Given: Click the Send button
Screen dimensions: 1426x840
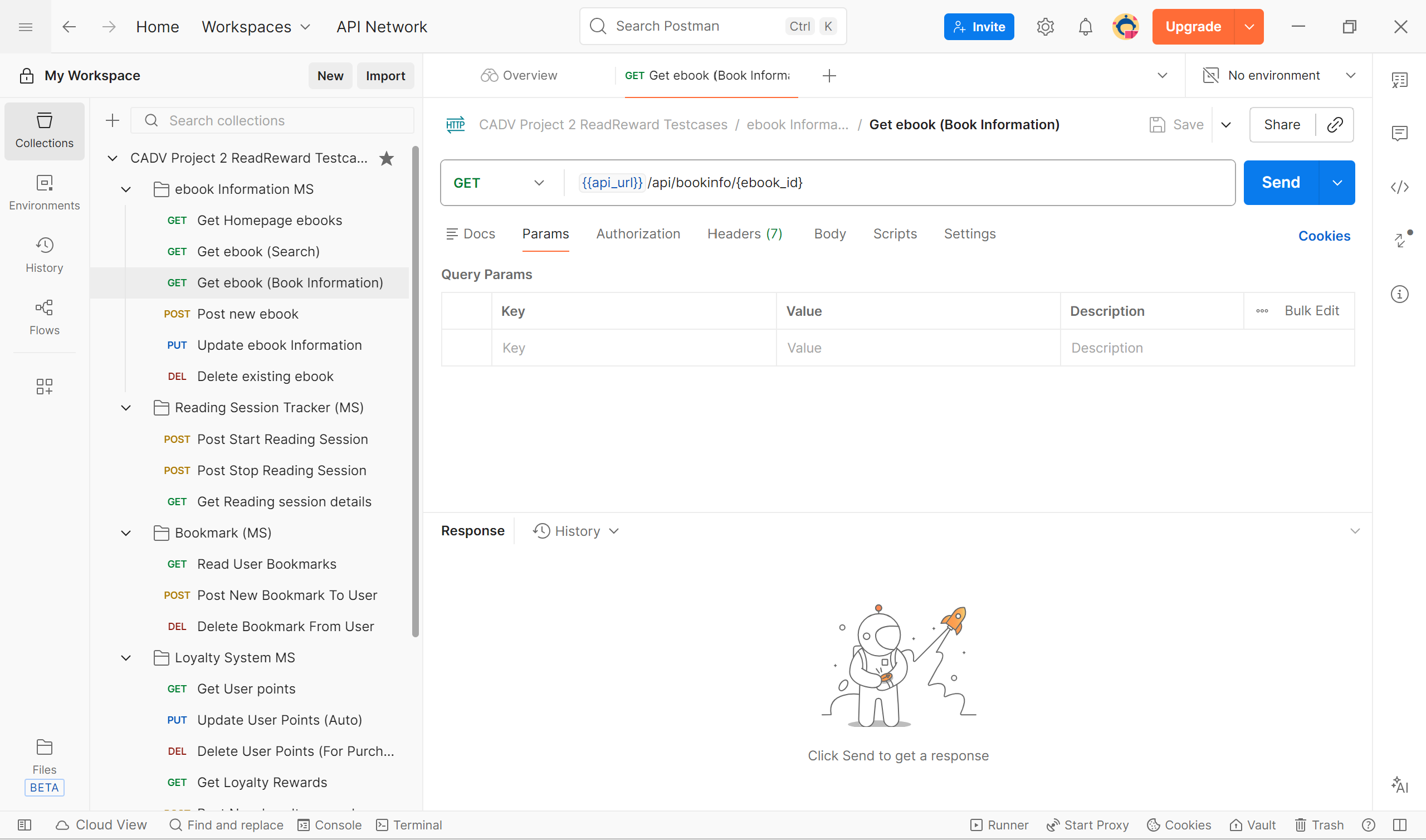Looking at the screenshot, I should [1281, 183].
